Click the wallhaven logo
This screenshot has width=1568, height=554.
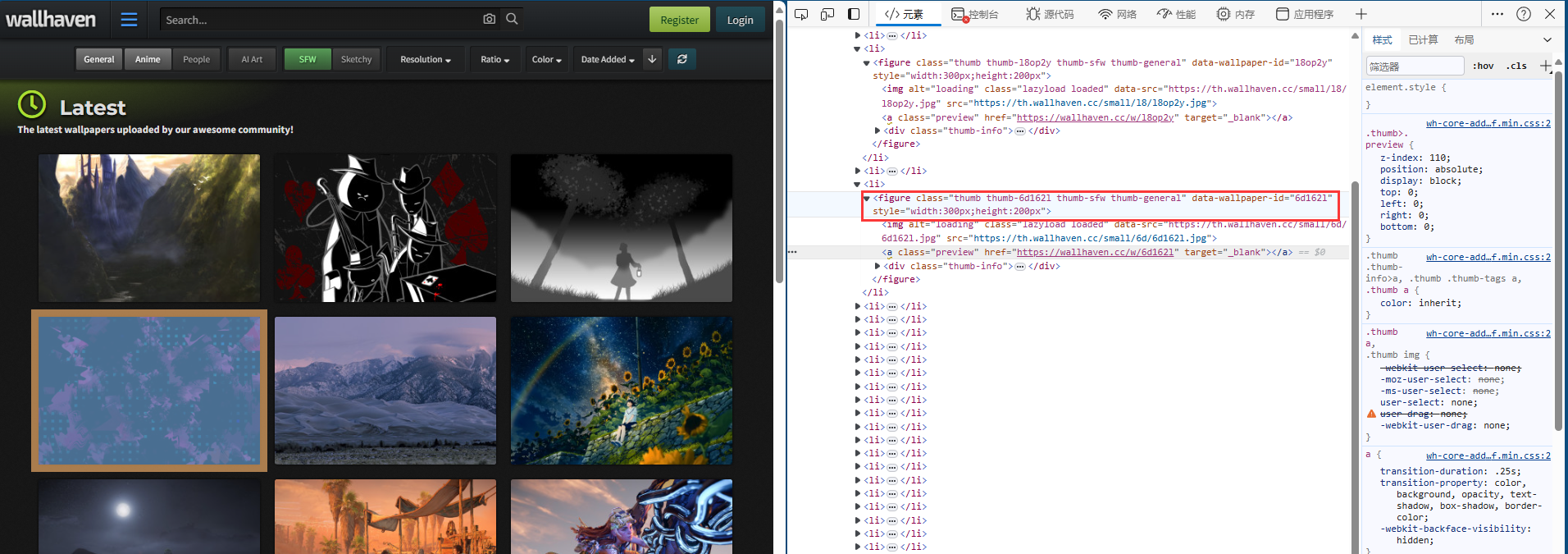pyautogui.click(x=51, y=20)
